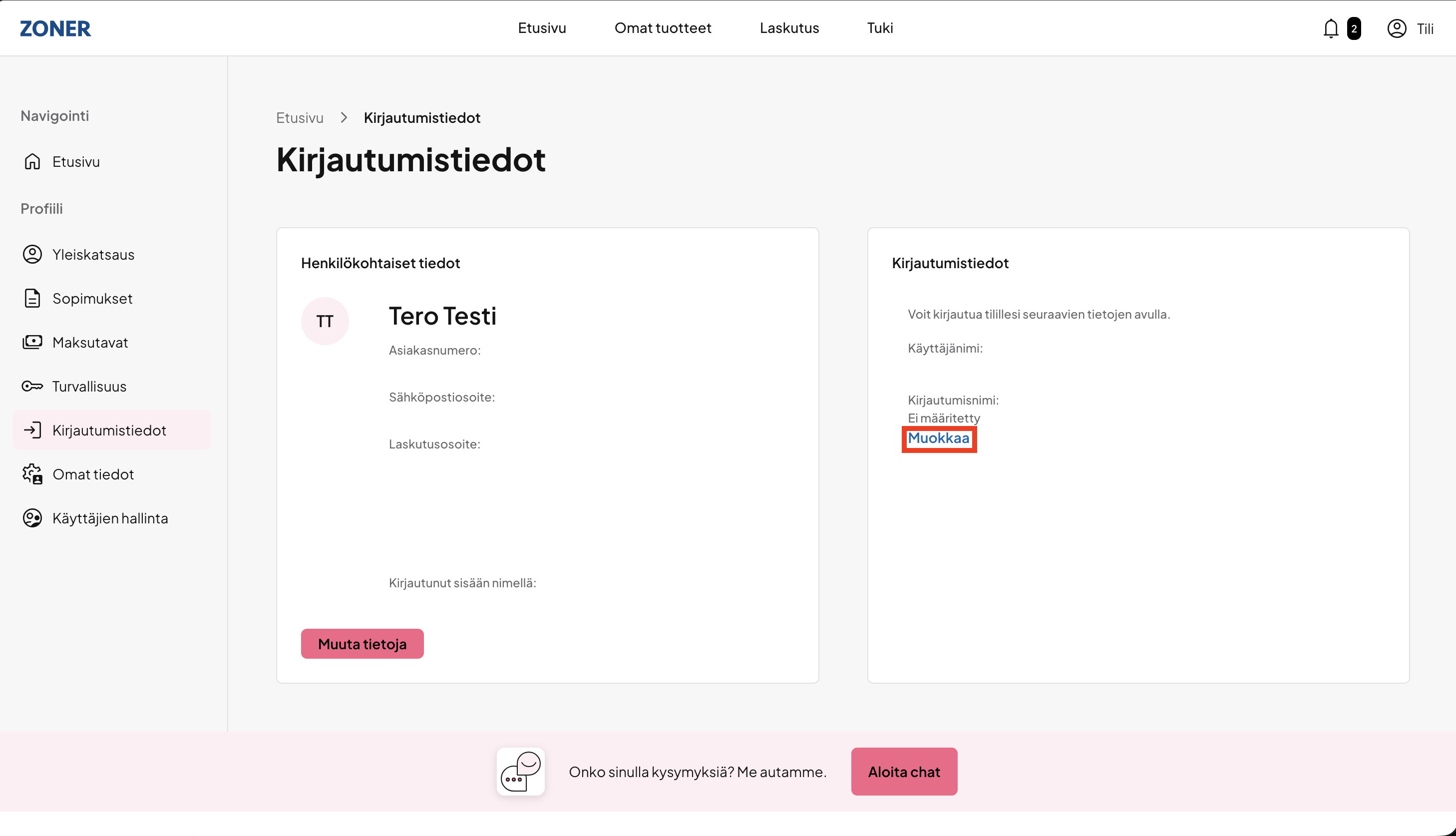
Task: Click the Etusivu home icon in sidebar
Action: [33, 161]
